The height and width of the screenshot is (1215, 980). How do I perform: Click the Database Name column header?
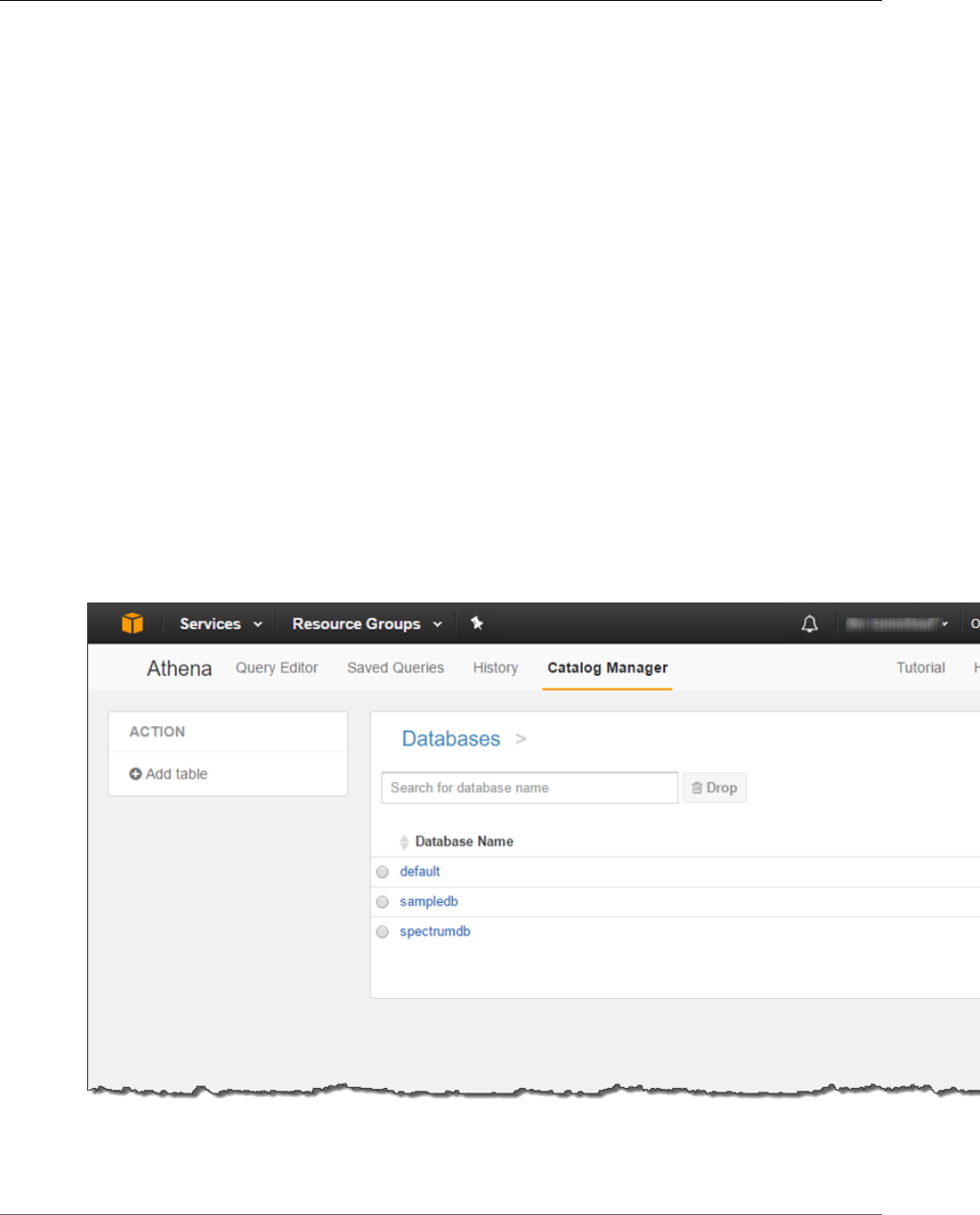[464, 841]
